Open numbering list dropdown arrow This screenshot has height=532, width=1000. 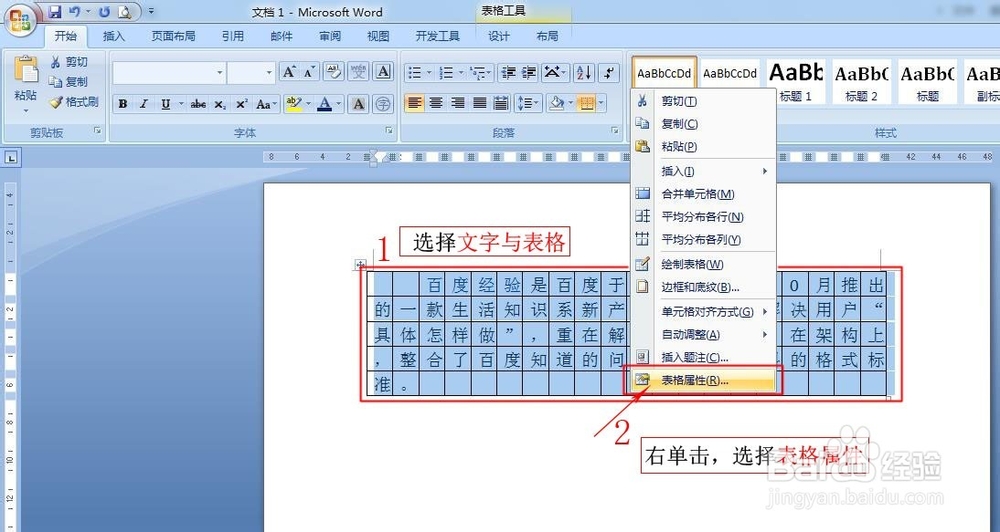460,73
